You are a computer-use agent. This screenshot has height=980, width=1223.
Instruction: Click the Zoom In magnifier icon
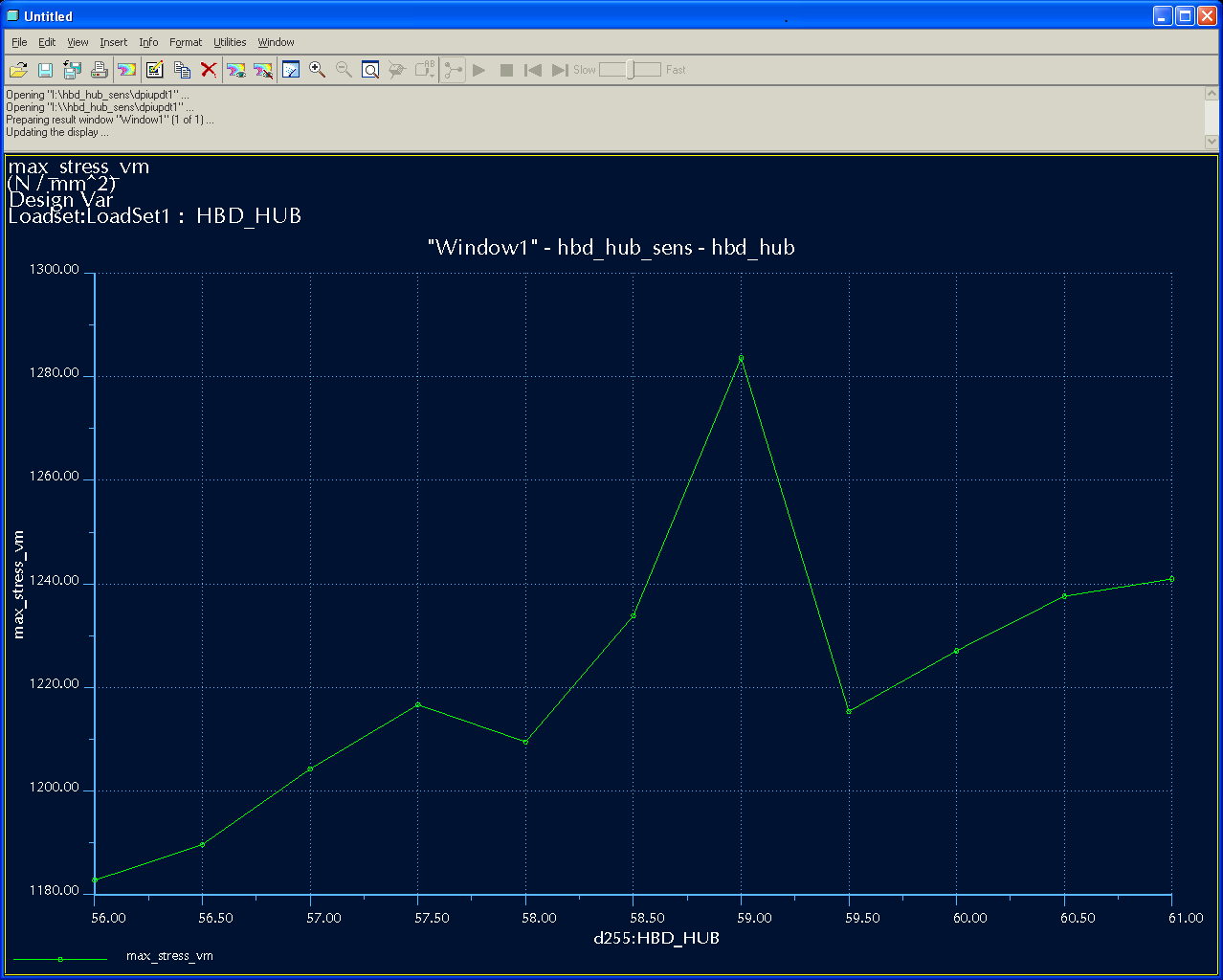[318, 70]
